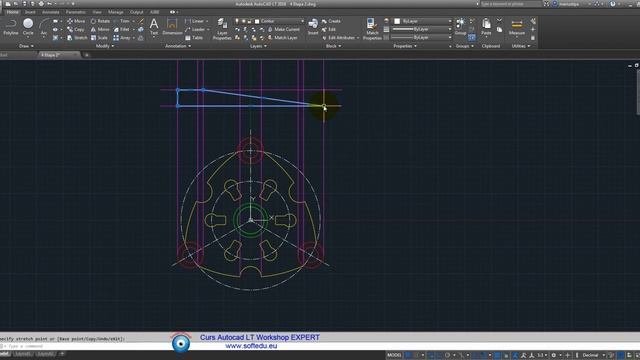The image size is (640, 360).
Task: Click the Group tool
Action: 460,27
